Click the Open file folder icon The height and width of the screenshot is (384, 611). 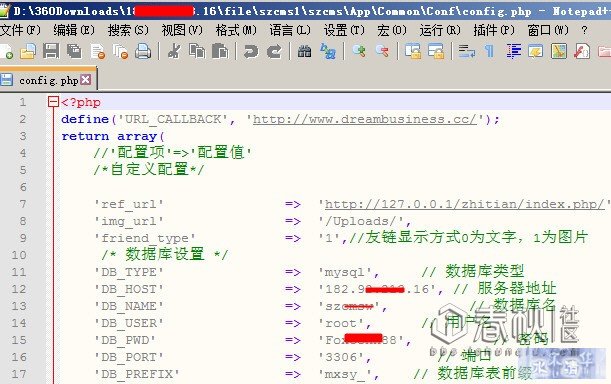[28, 51]
